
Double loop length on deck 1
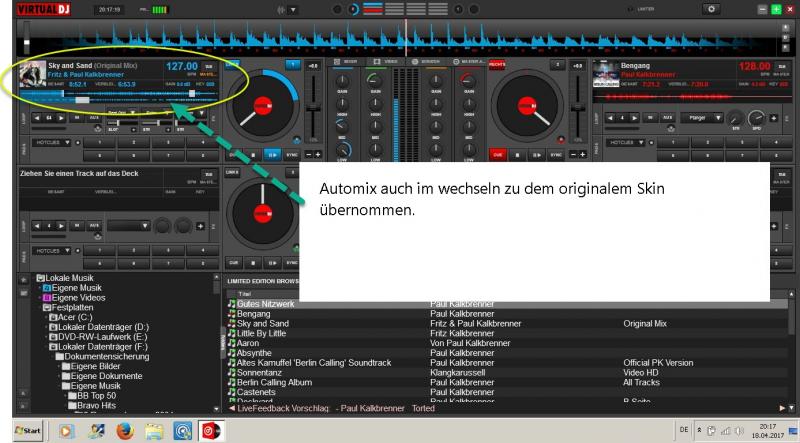pos(61,118)
